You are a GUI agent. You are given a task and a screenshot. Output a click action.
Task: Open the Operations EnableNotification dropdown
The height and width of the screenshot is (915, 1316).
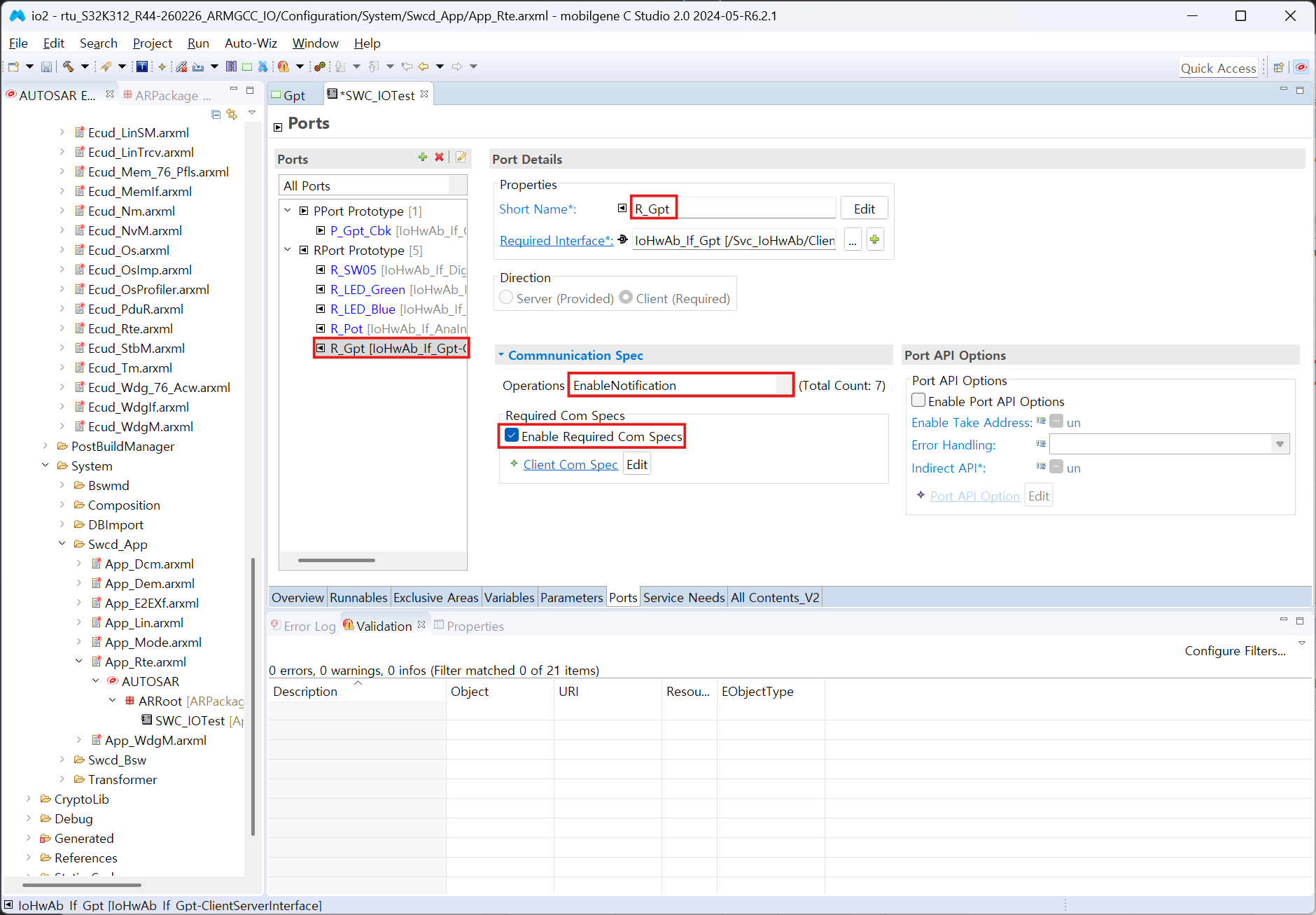[x=785, y=385]
